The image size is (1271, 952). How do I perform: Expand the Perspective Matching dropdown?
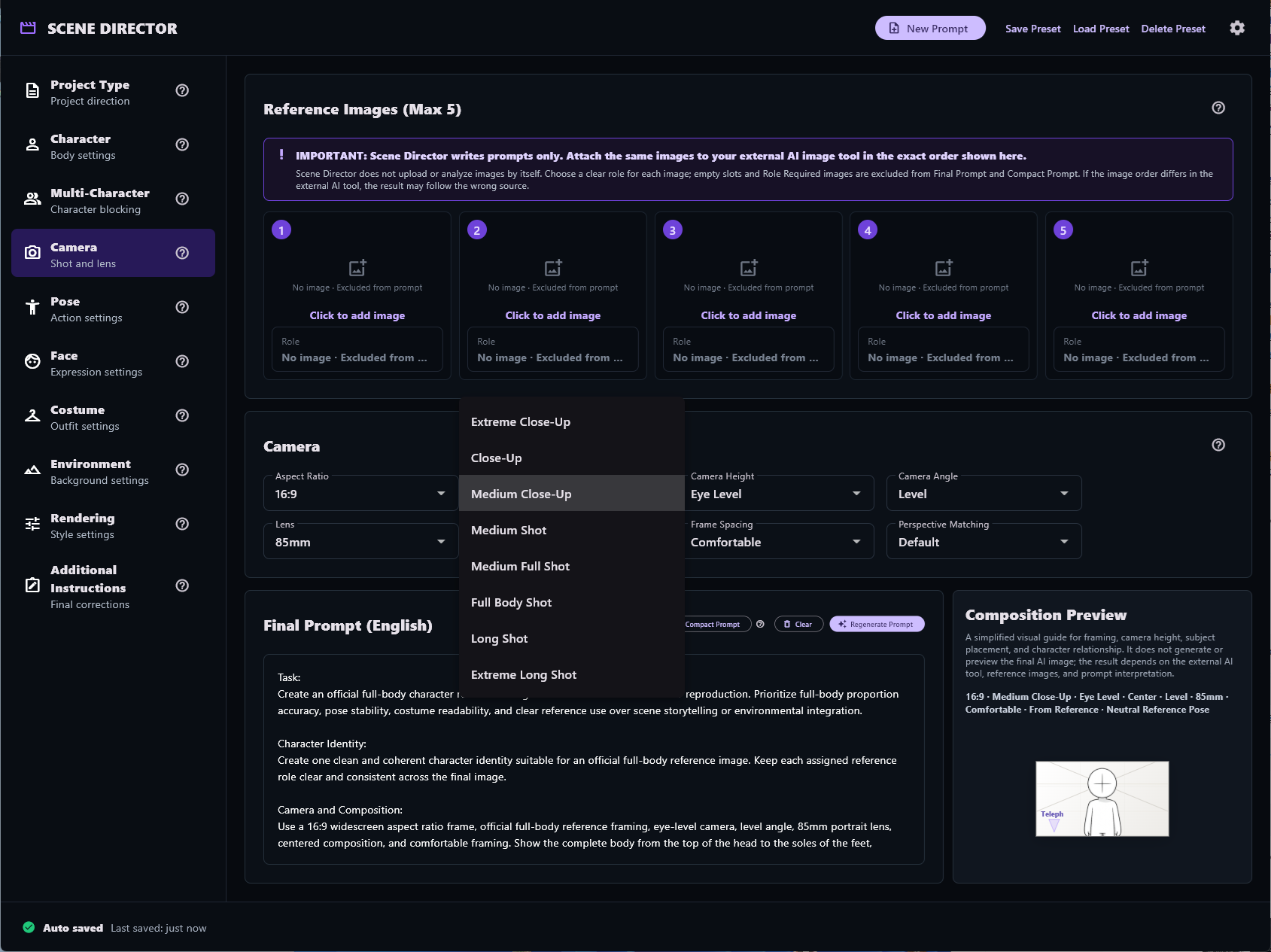pyautogui.click(x=984, y=542)
